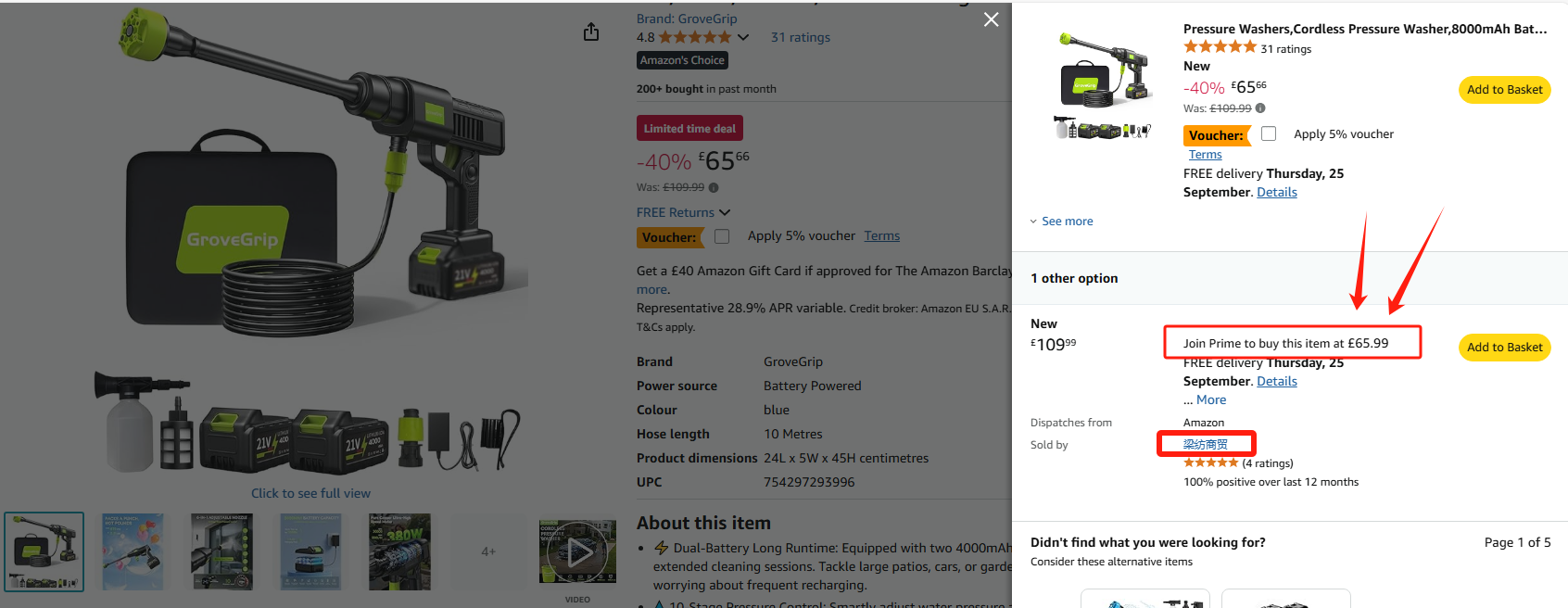Select the first product thumbnail image

pos(44,552)
